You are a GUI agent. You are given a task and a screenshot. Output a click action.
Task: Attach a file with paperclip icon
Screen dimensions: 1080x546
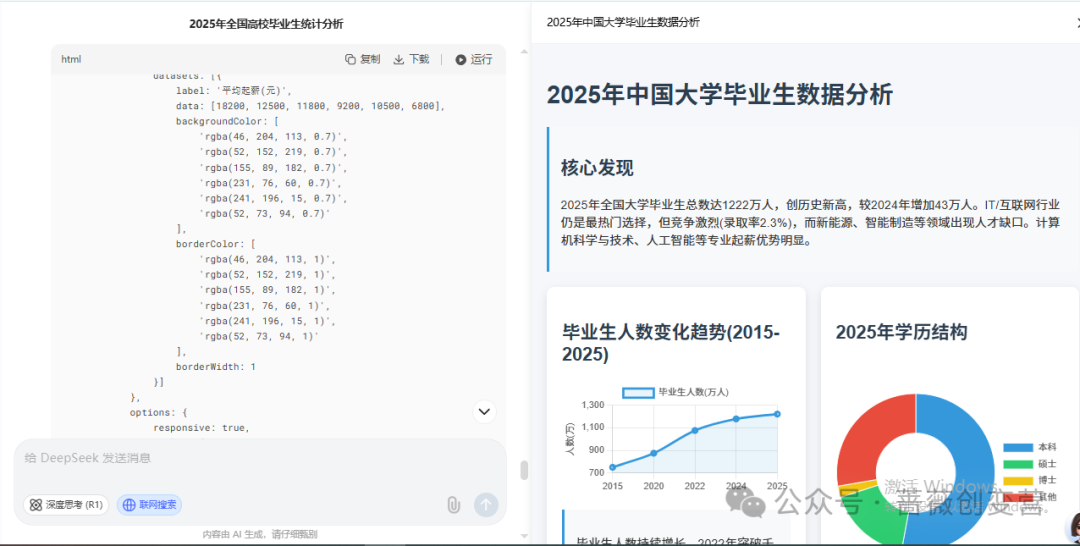[x=453, y=505]
